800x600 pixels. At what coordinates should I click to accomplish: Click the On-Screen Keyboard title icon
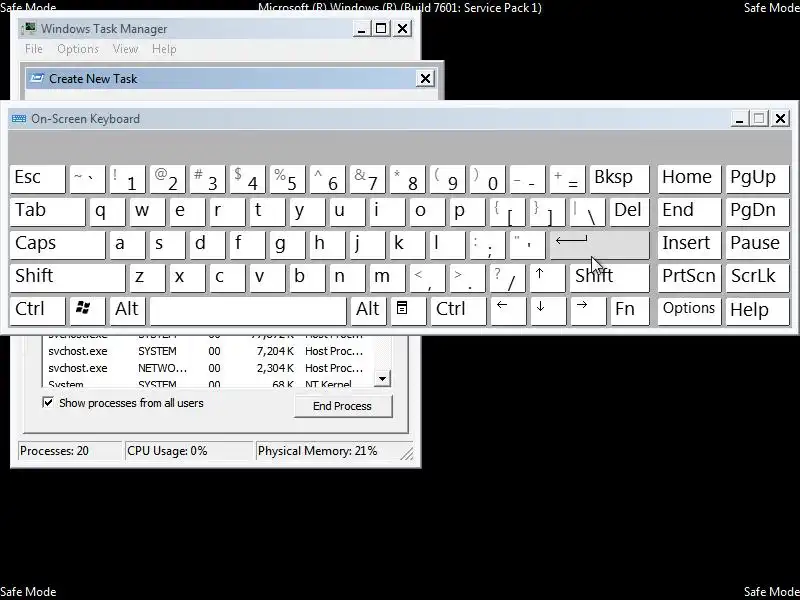point(19,119)
